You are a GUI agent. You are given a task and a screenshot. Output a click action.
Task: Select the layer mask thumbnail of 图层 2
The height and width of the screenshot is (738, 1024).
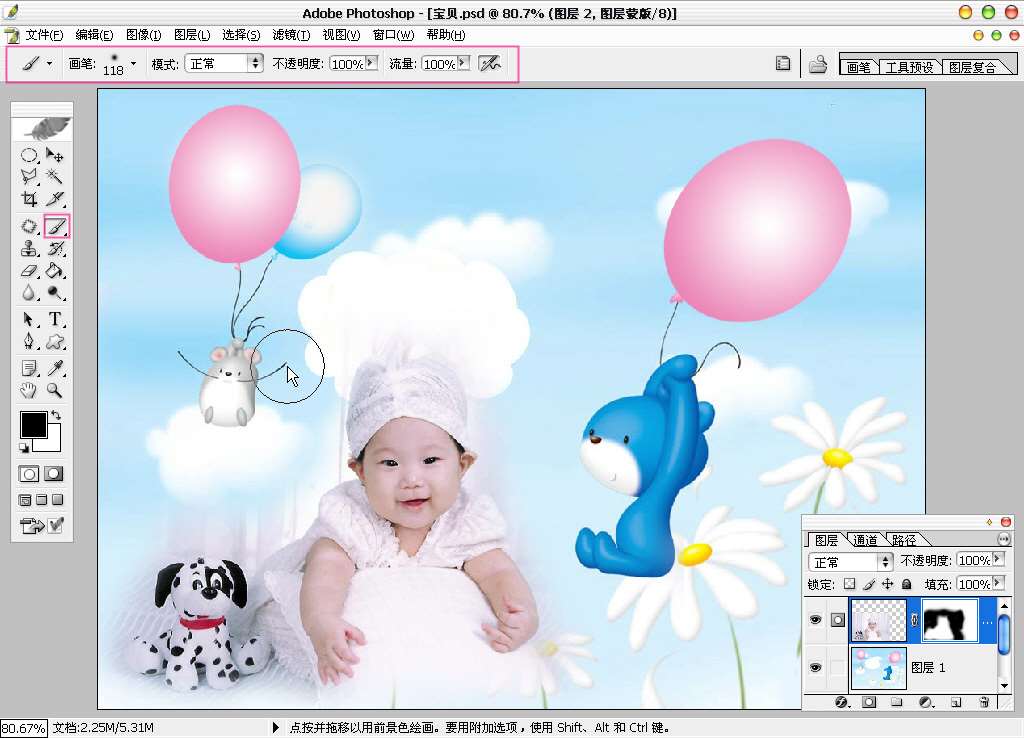[x=948, y=620]
